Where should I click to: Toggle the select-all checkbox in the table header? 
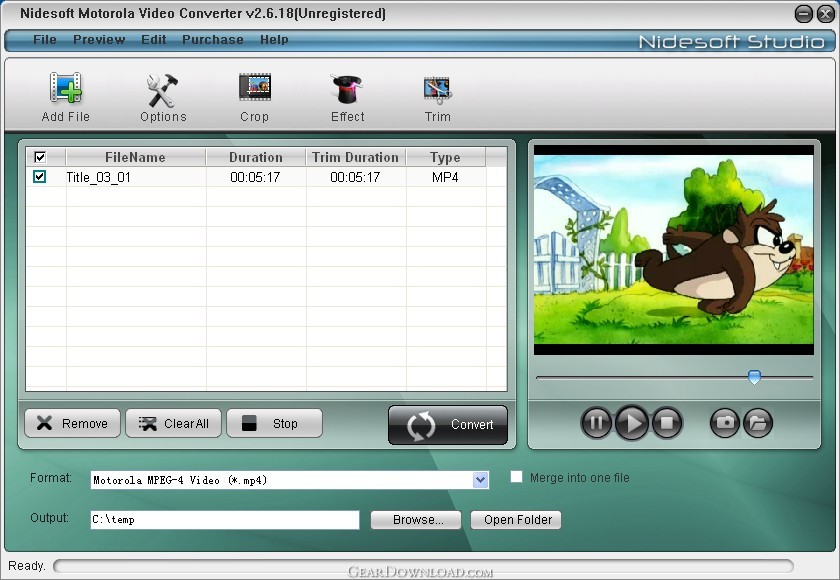(x=40, y=157)
